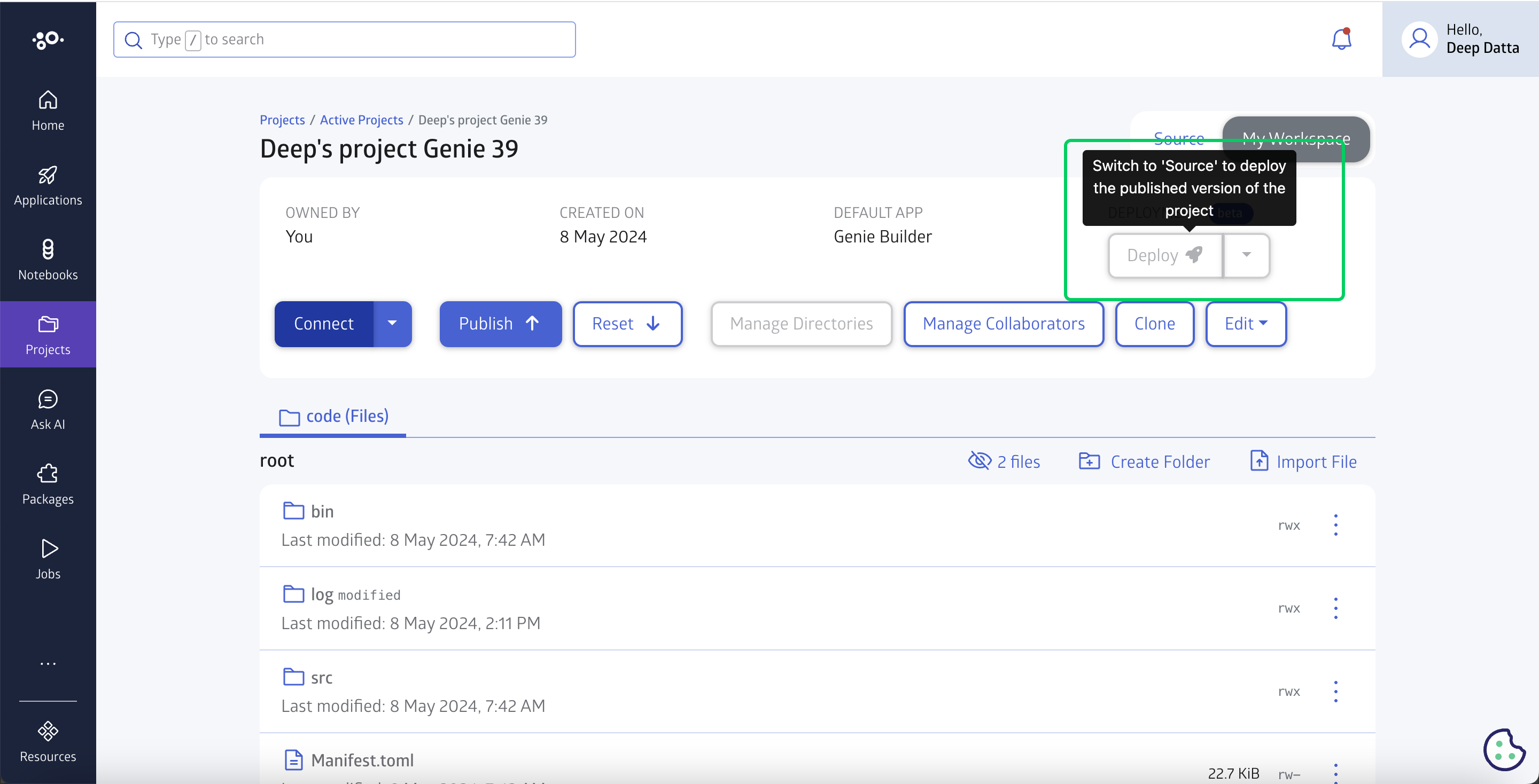
Task: Click the 22.7 KiB file size
Action: [x=1233, y=773]
